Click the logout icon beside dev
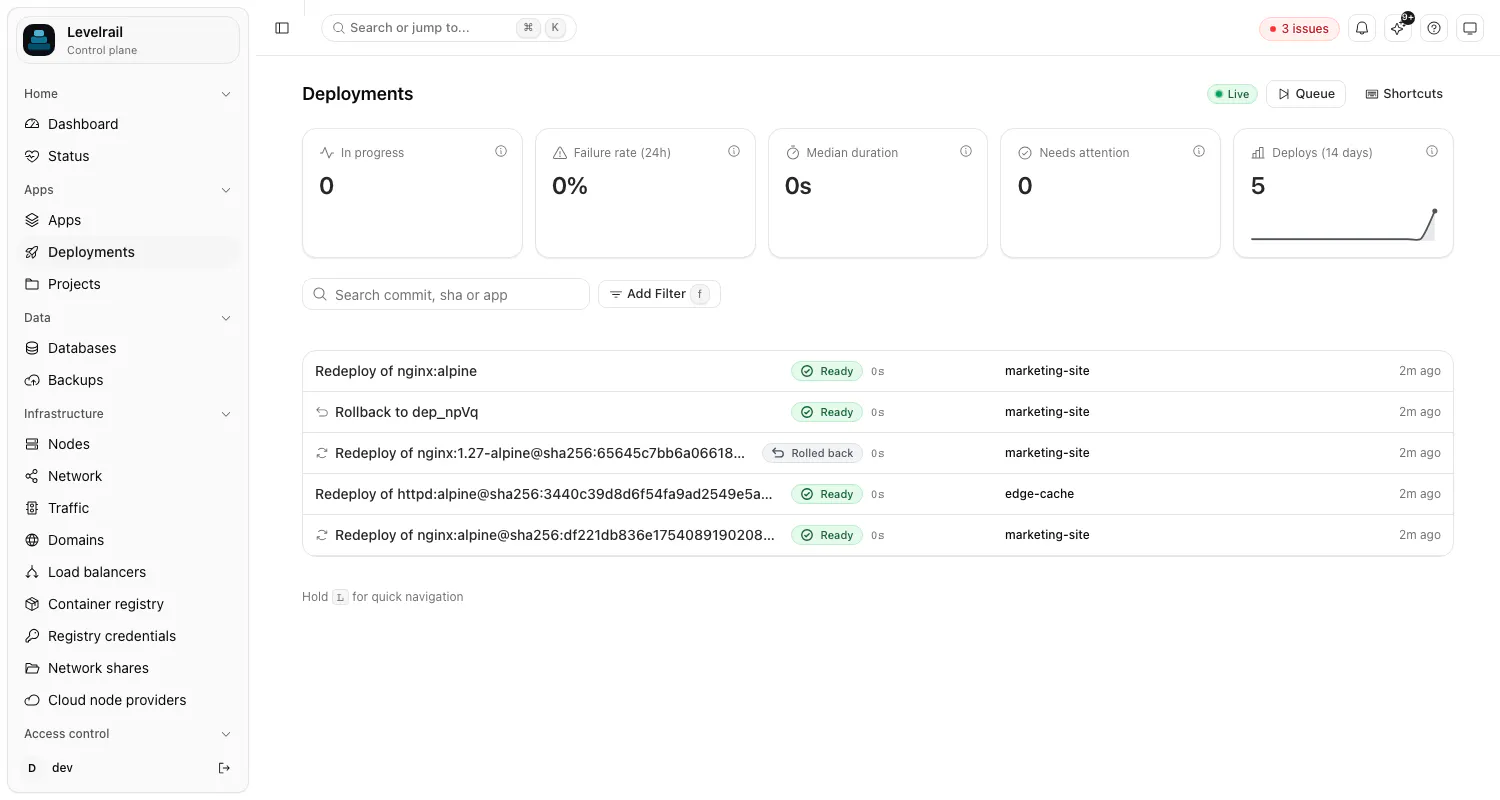The height and width of the screenshot is (800, 1500). click(224, 768)
